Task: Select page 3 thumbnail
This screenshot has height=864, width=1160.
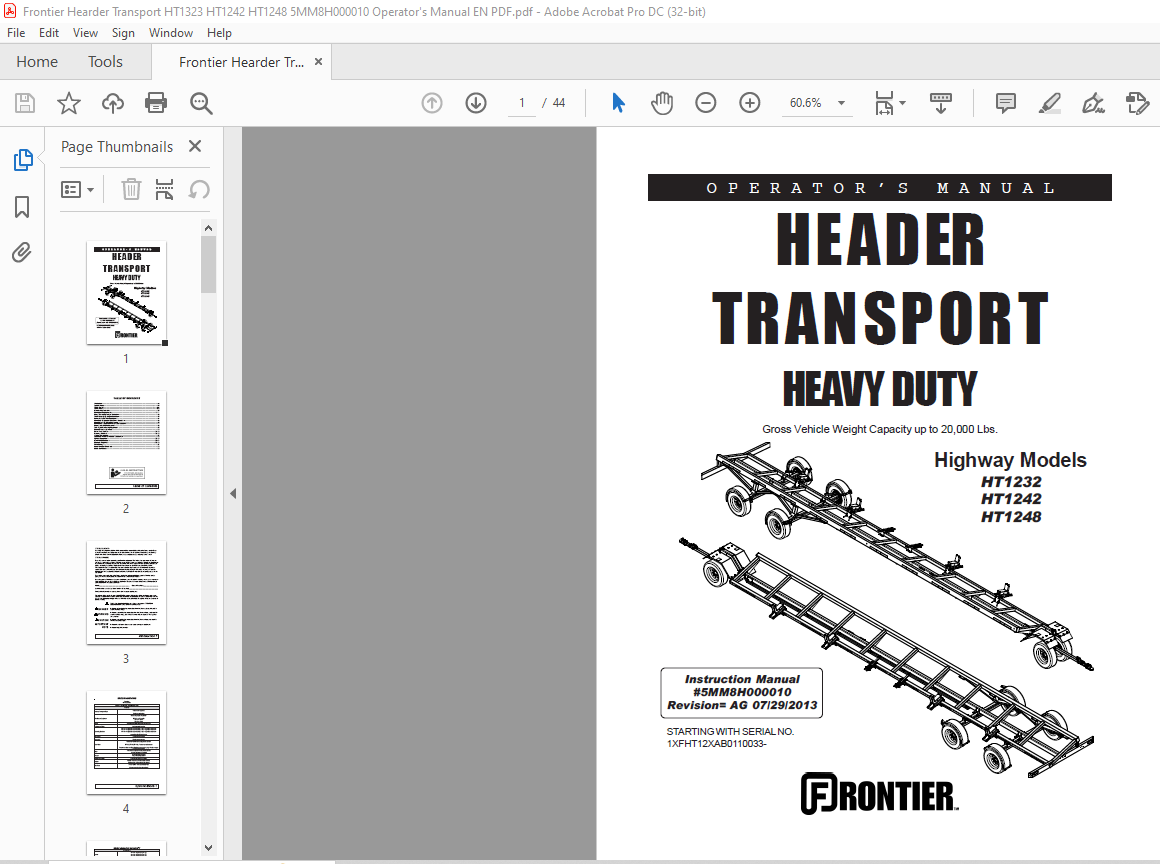Action: click(127, 593)
